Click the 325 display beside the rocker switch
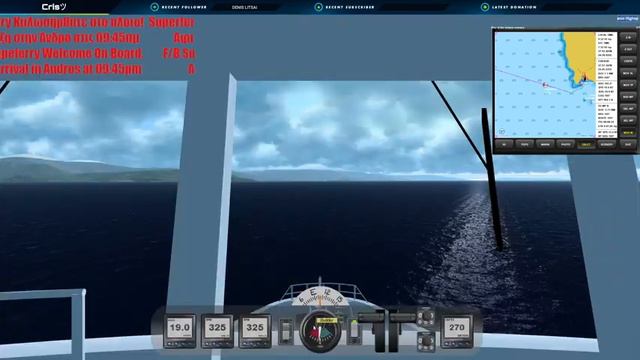The image size is (640, 360). click(x=255, y=331)
